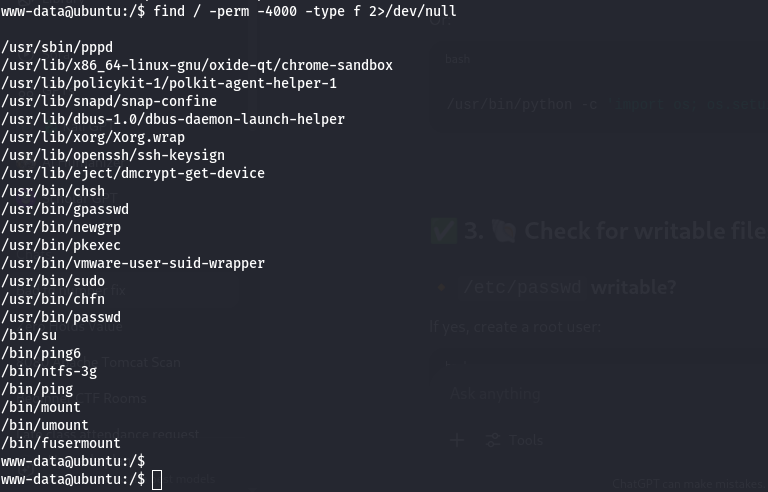This screenshot has height=492, width=768.
Task: Click the /usr/bin/sudo output line
Action: [x=53, y=281]
